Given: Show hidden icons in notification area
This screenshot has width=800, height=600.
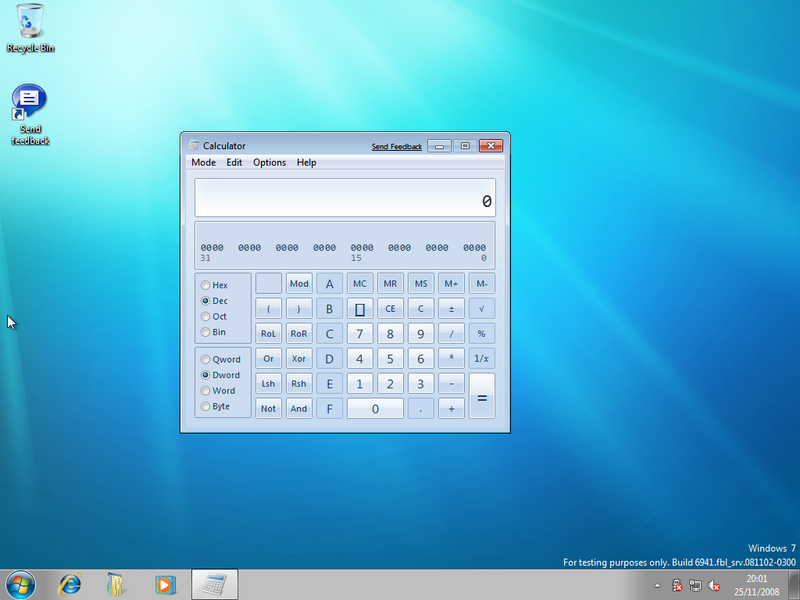Looking at the screenshot, I should click(x=657, y=585).
